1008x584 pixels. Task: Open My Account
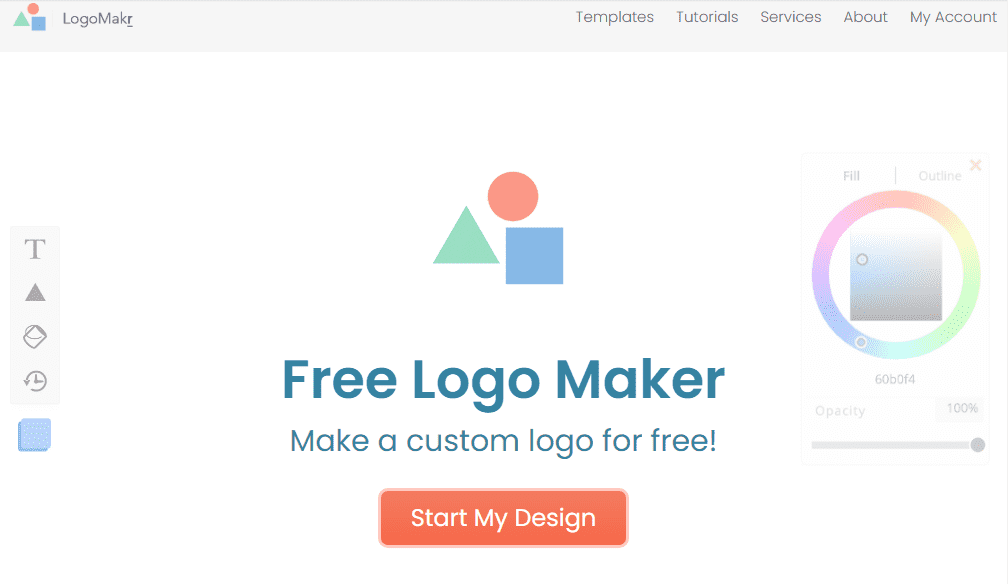953,17
